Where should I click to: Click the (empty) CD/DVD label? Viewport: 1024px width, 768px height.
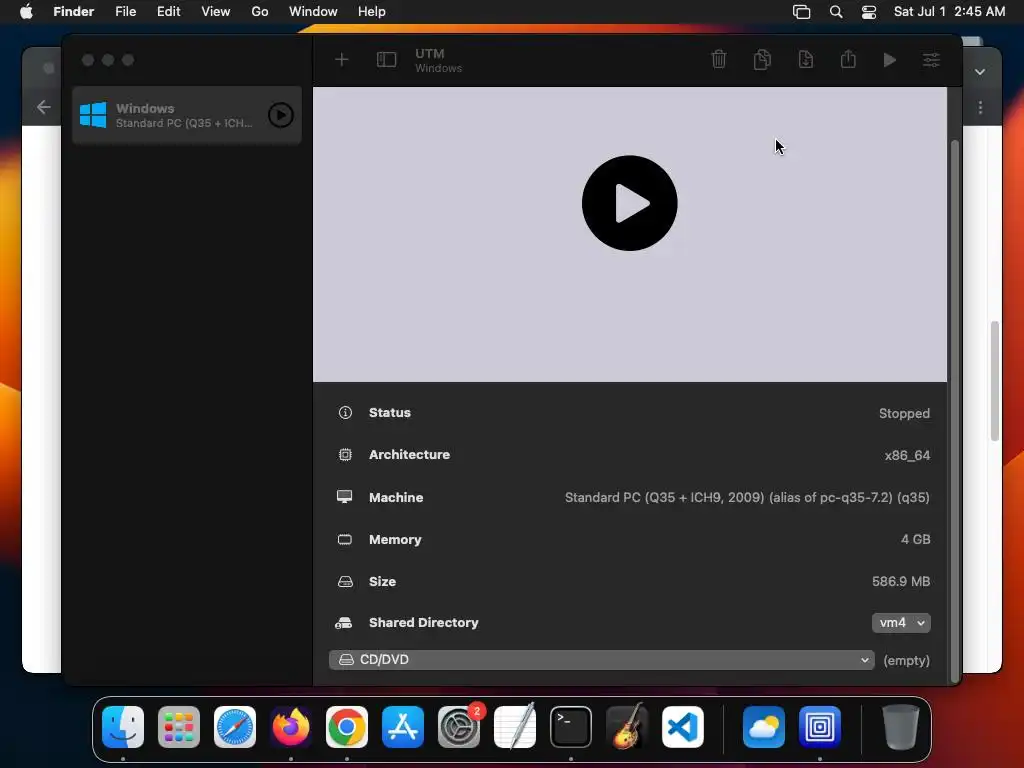click(x=906, y=660)
